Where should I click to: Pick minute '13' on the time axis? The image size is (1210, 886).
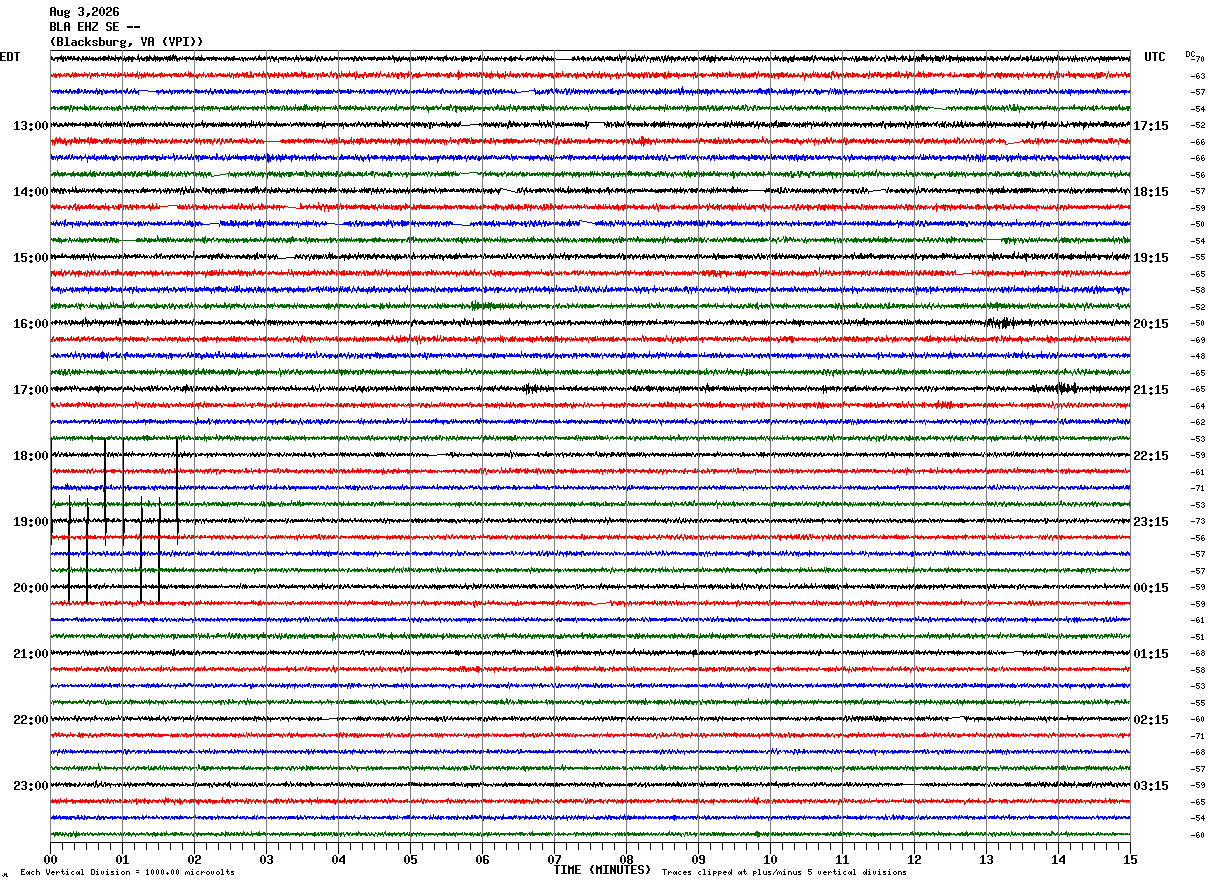pos(986,859)
